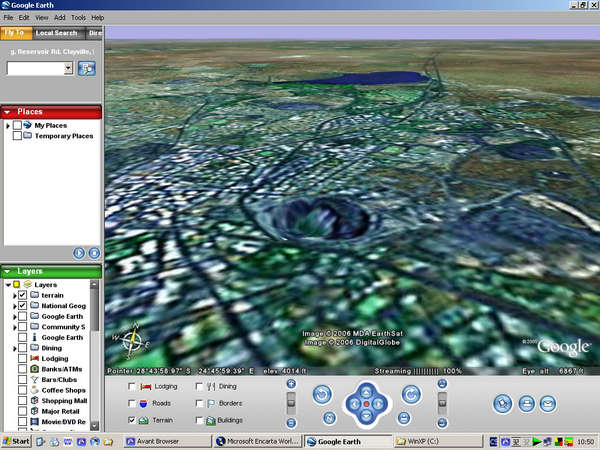Open the Help menu
The height and width of the screenshot is (450, 600).
[97, 18]
